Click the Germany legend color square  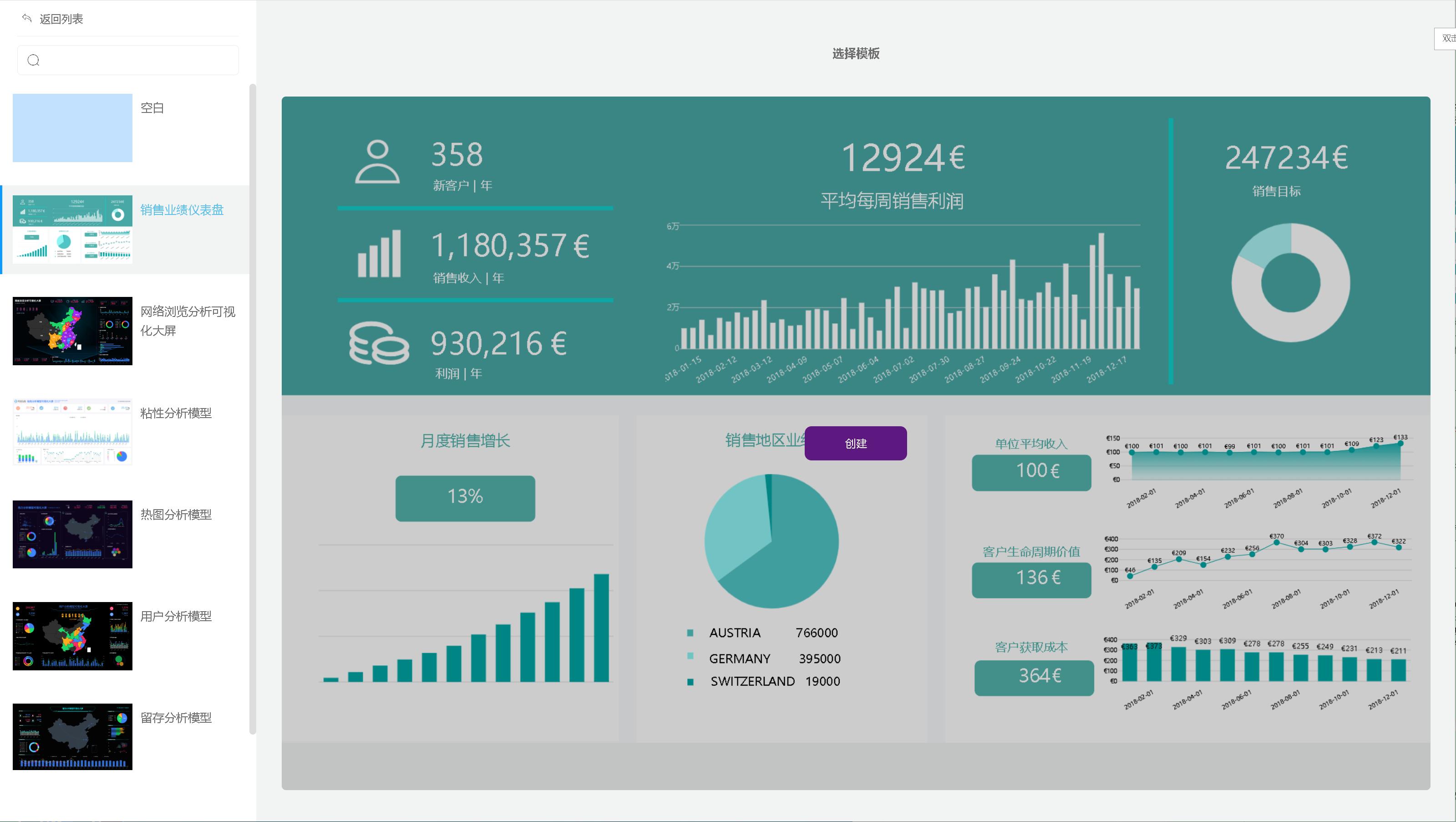tap(690, 656)
